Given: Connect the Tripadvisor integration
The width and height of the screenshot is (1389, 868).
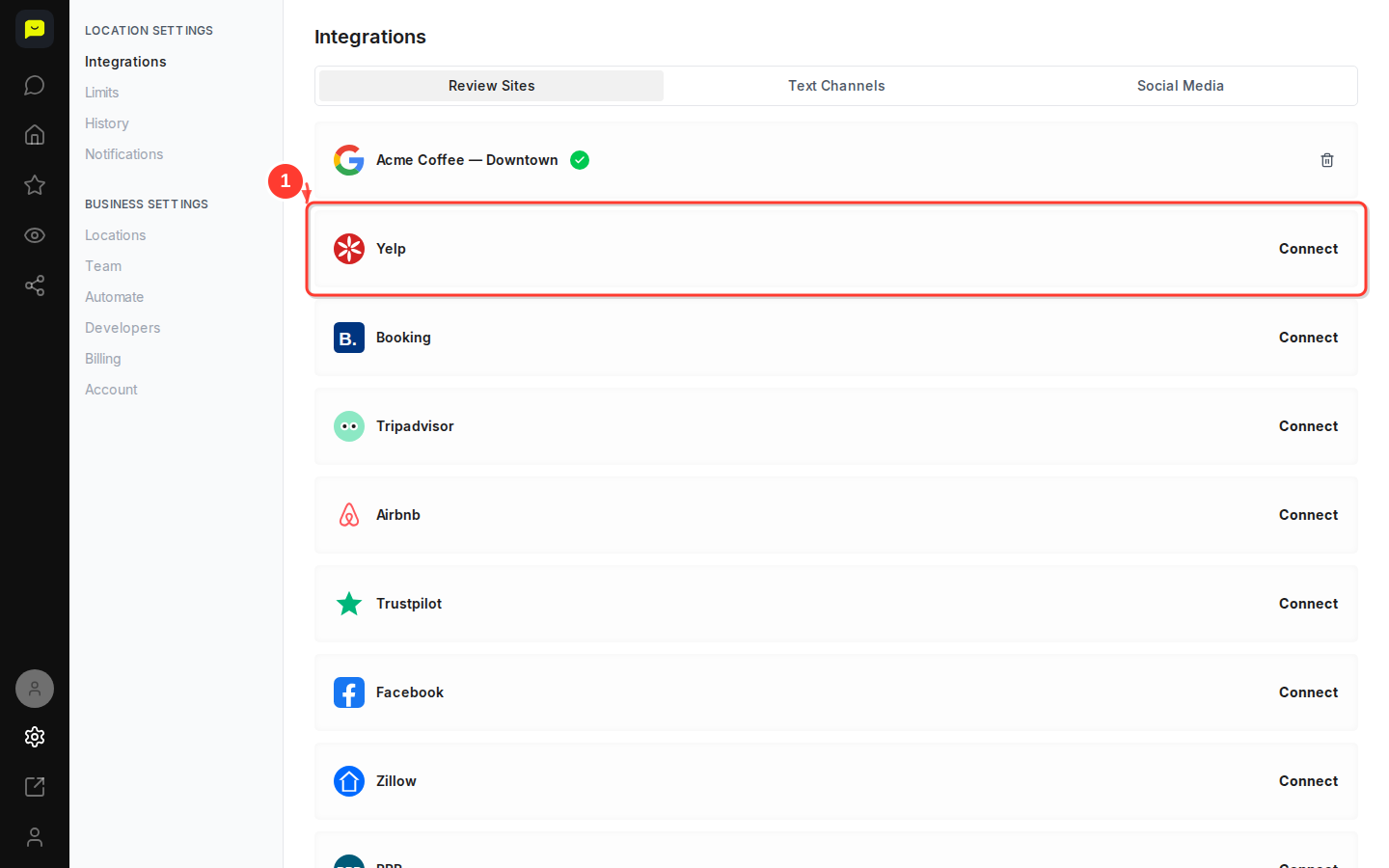Looking at the screenshot, I should [1309, 426].
